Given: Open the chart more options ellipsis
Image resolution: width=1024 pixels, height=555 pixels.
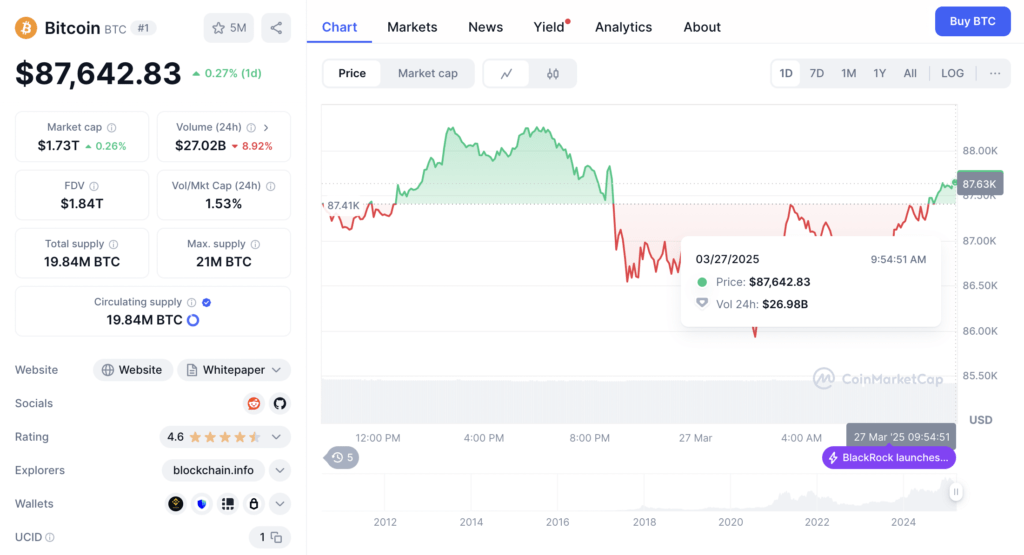Looking at the screenshot, I should pos(995,73).
